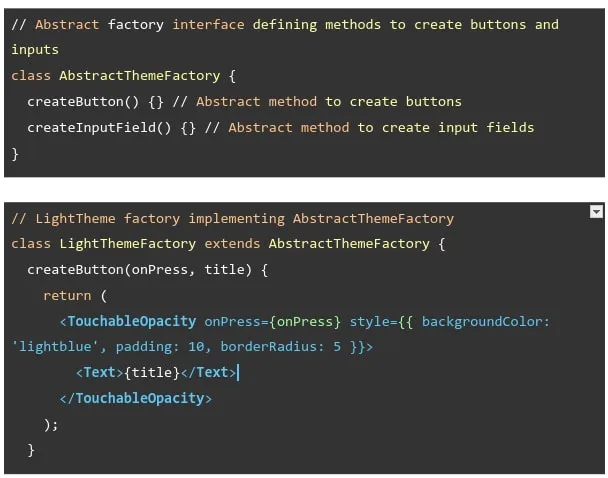Click the word 'interface' in first comment
Viewport: 608px width, 478px height.
click(x=208, y=23)
